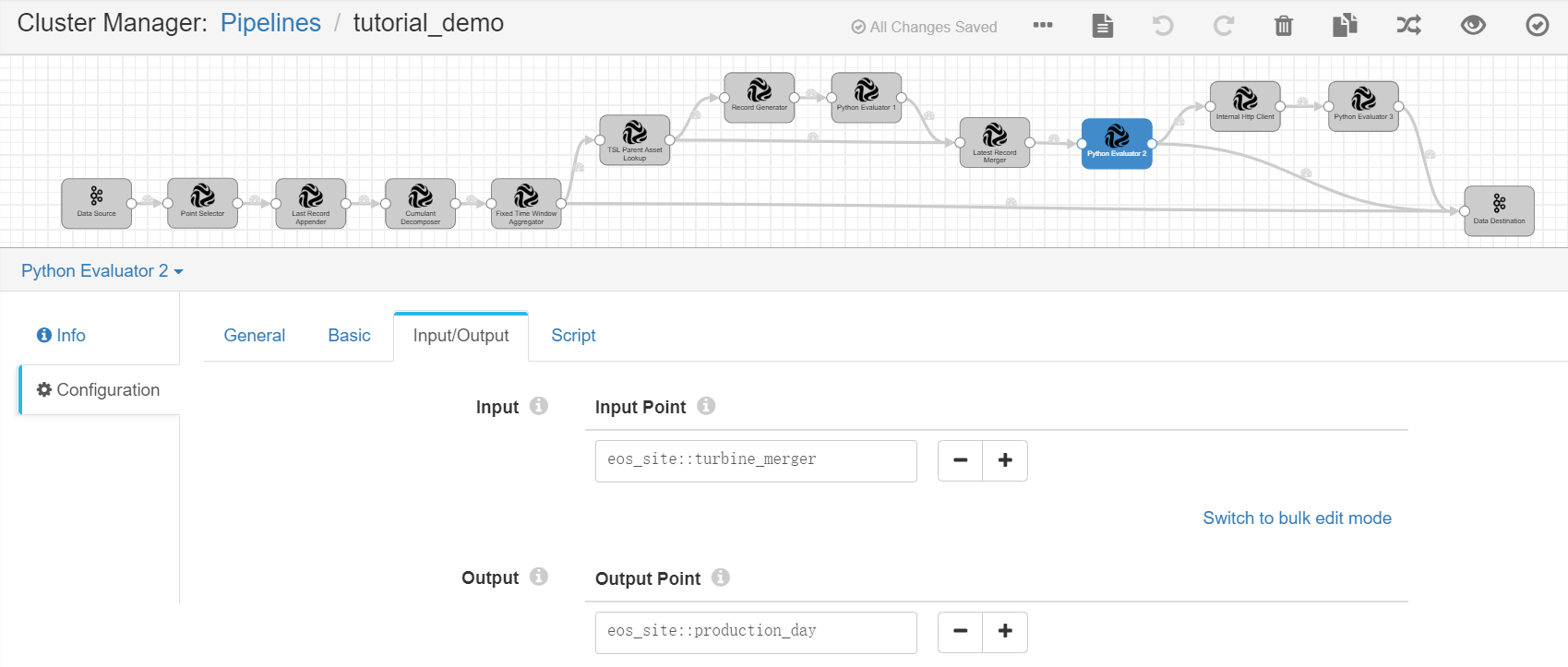Open the General tab

[x=254, y=336]
